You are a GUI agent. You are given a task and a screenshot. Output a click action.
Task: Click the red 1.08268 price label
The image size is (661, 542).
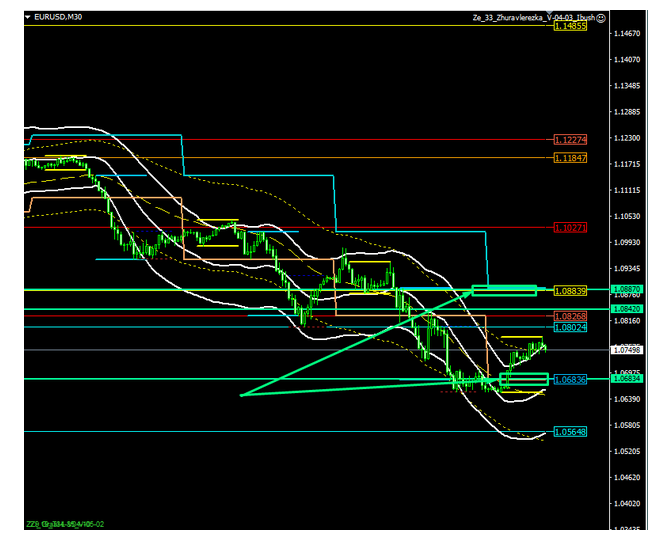(569, 316)
